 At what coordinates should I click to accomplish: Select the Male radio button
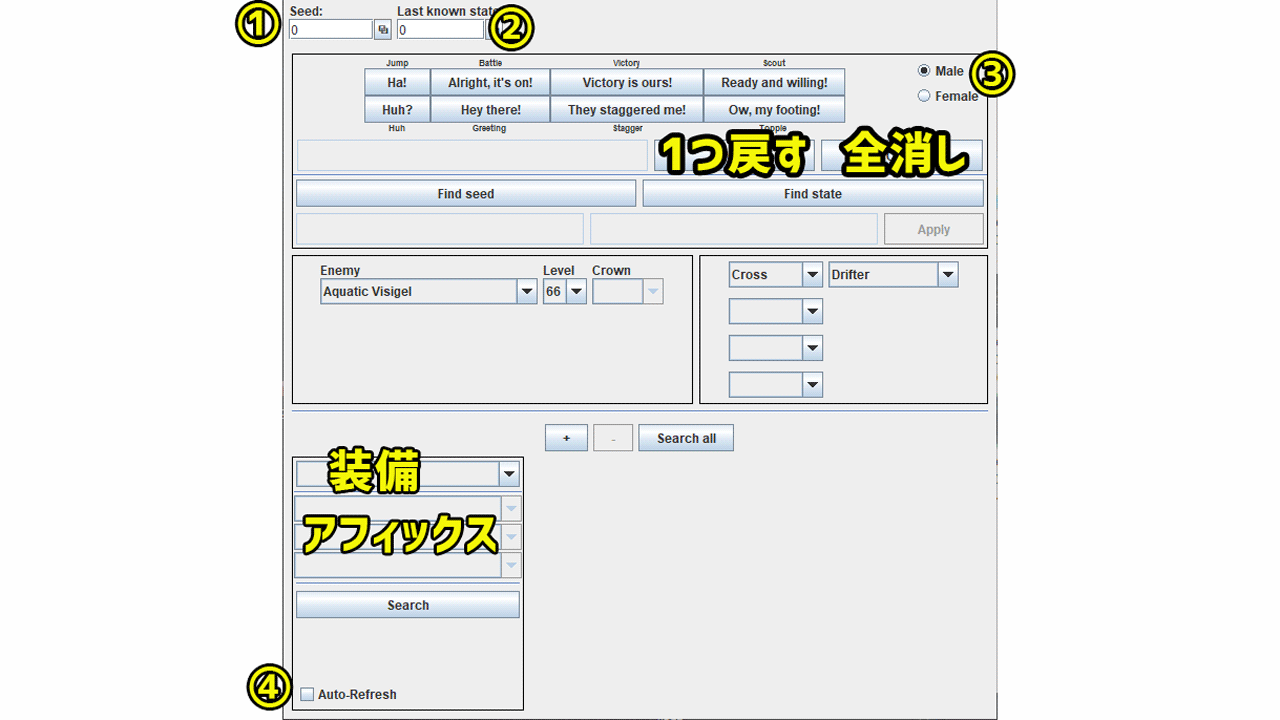tap(924, 71)
